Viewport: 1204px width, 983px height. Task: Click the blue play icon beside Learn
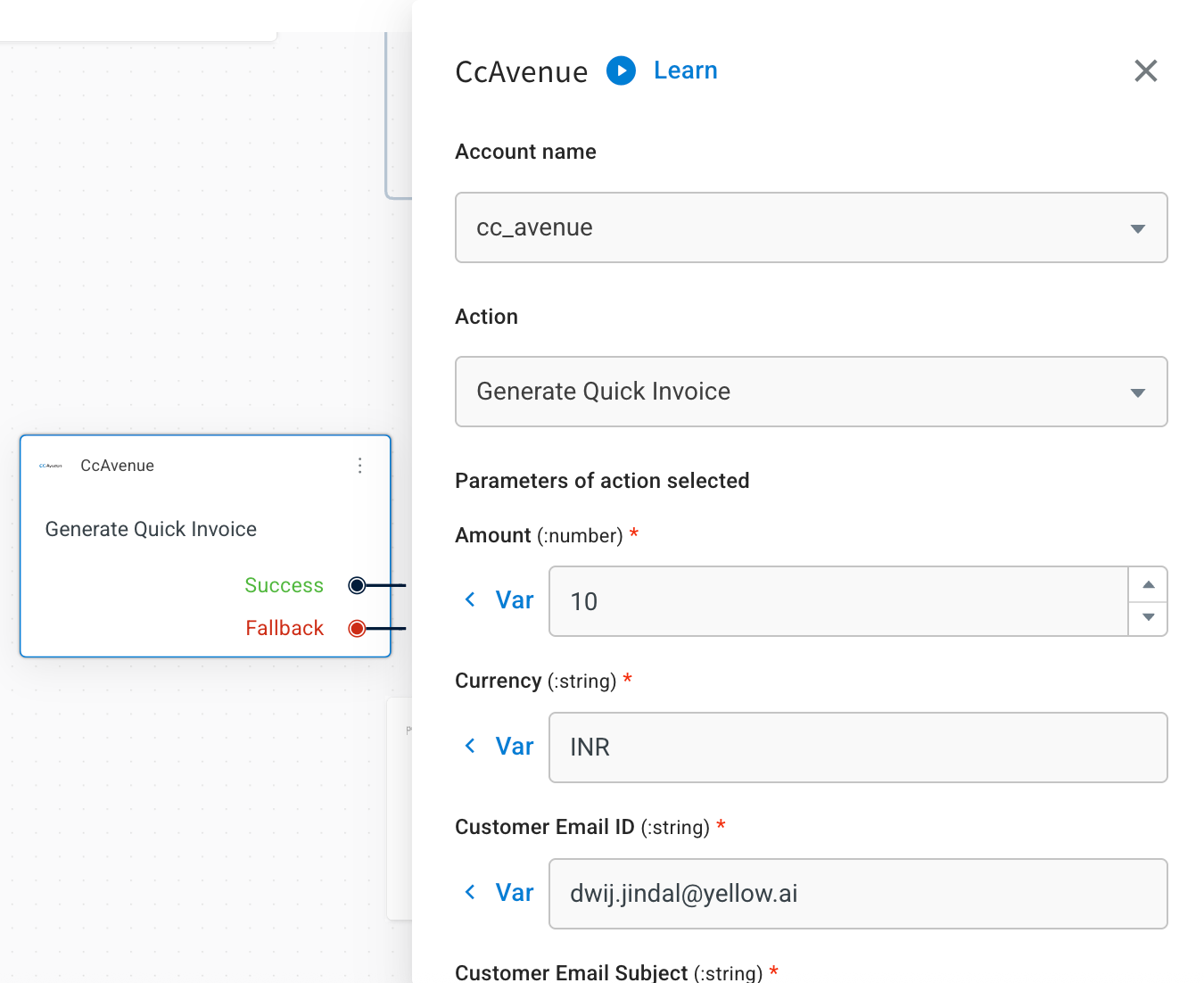(621, 70)
